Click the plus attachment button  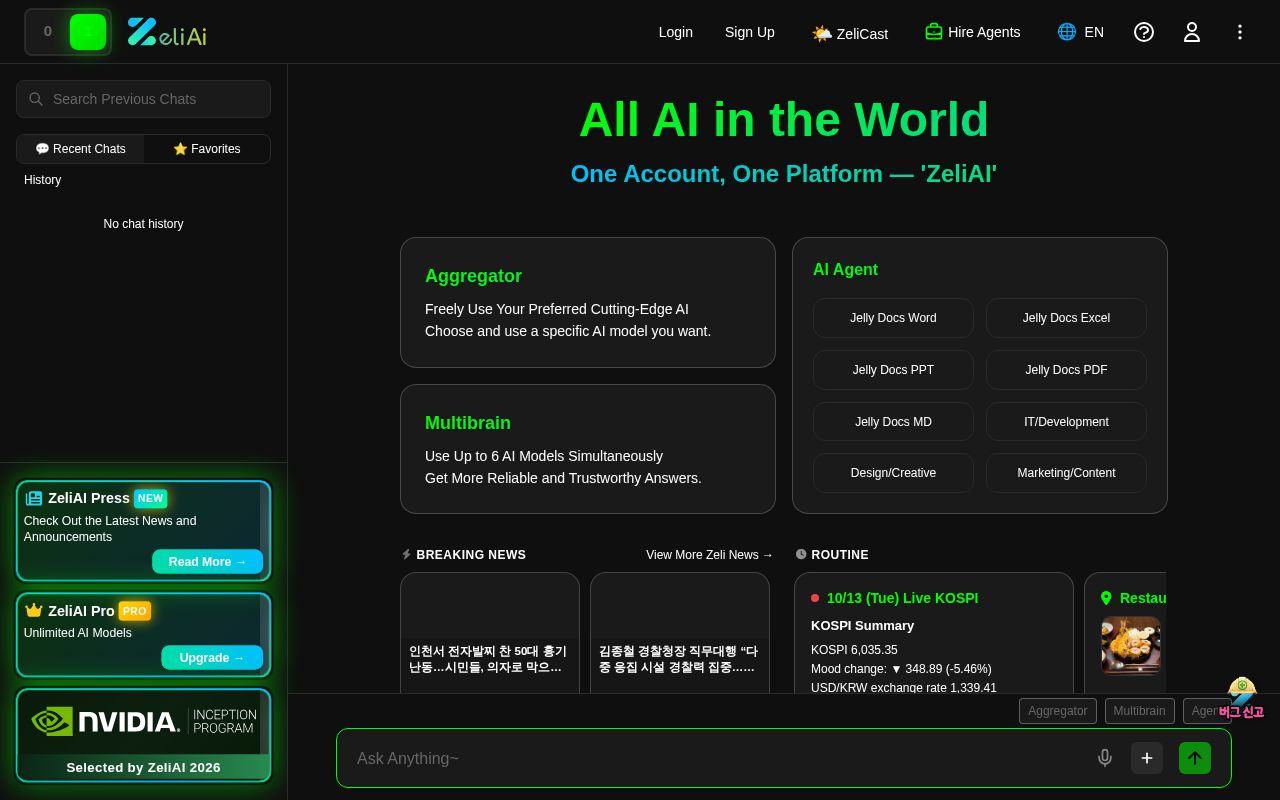click(1147, 758)
